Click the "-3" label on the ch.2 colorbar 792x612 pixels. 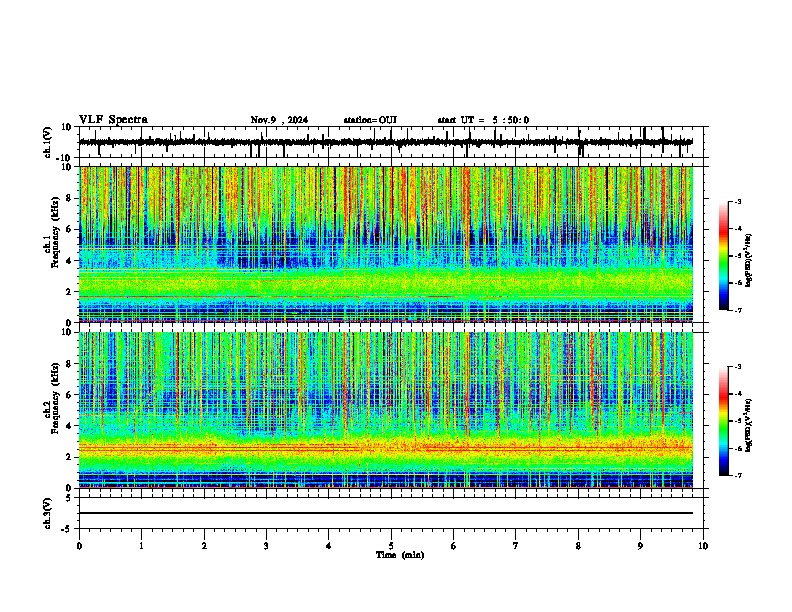click(x=738, y=367)
